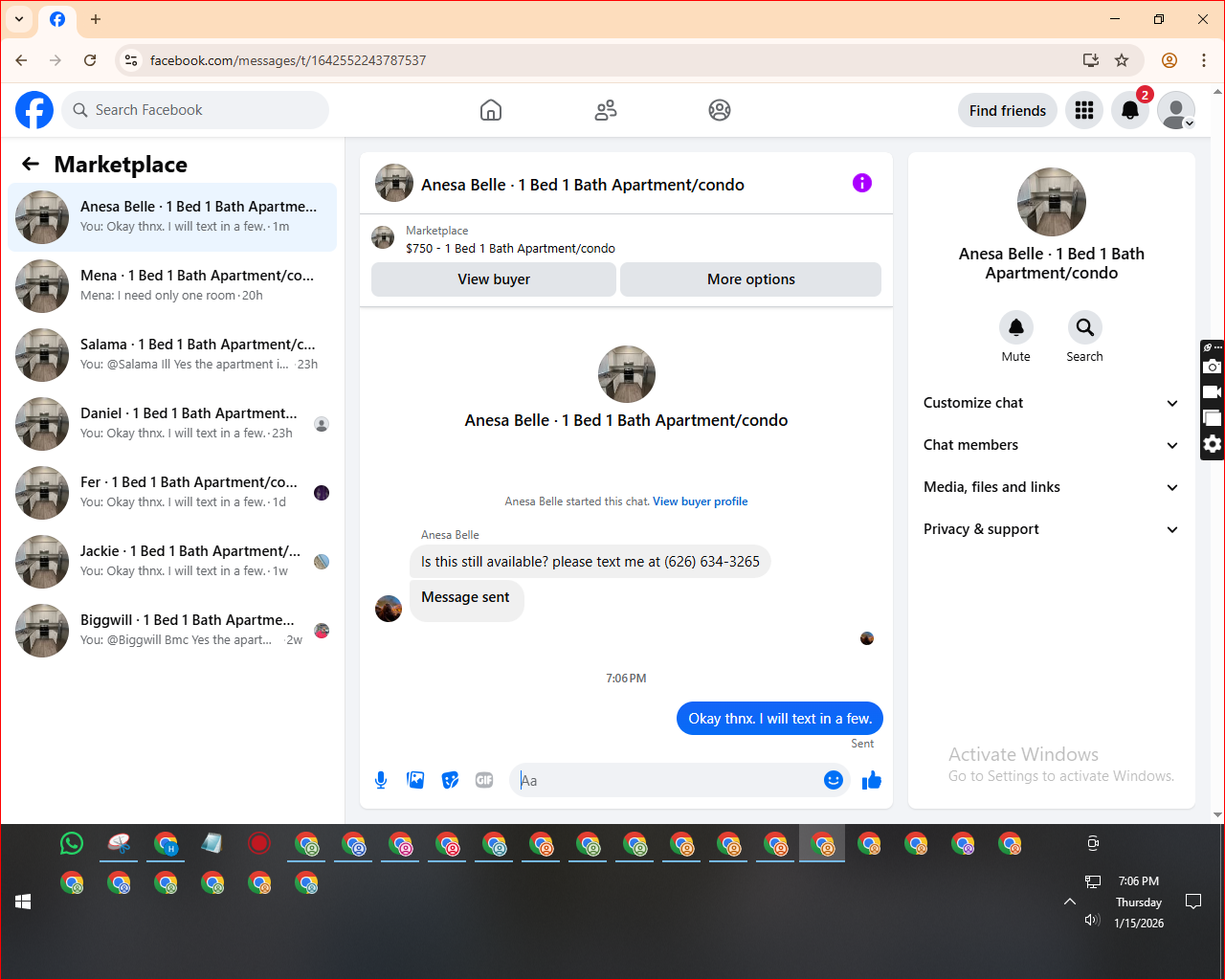
Task: Search in conversation magnifier icon
Action: click(x=1084, y=327)
